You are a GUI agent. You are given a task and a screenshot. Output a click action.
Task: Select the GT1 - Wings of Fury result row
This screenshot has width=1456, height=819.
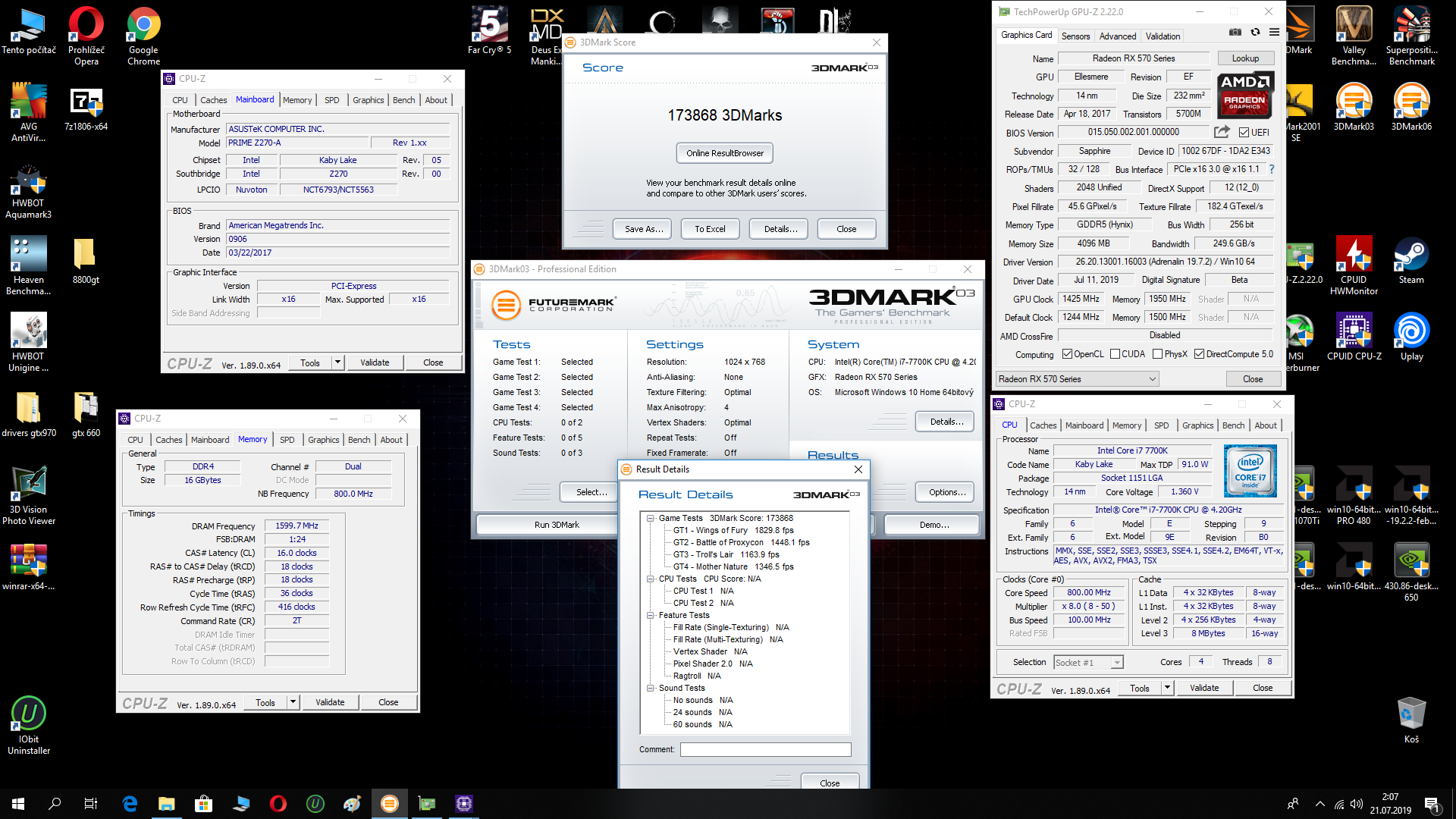point(733,531)
